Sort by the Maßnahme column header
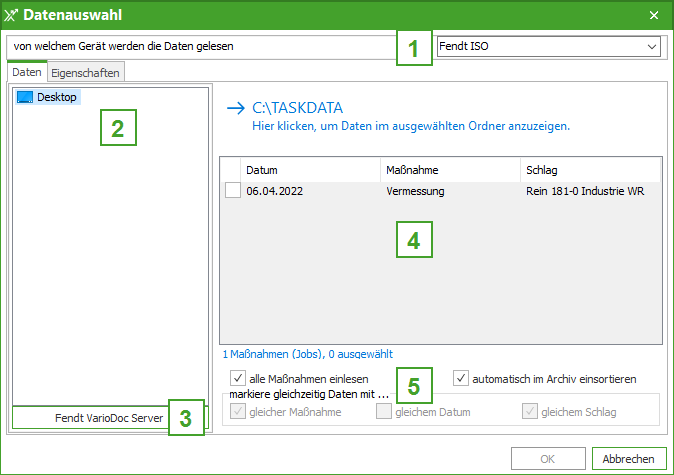The image size is (674, 475). click(449, 169)
